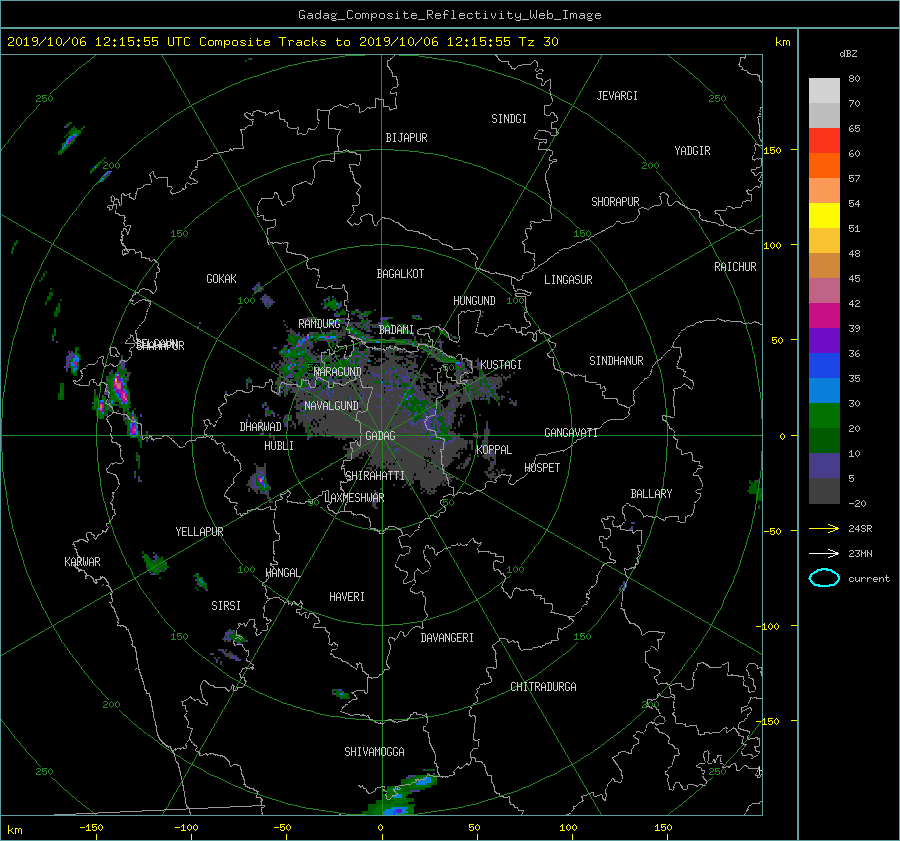
Task: Select the magenta 39 dBZ color swatch
Action: coord(824,315)
